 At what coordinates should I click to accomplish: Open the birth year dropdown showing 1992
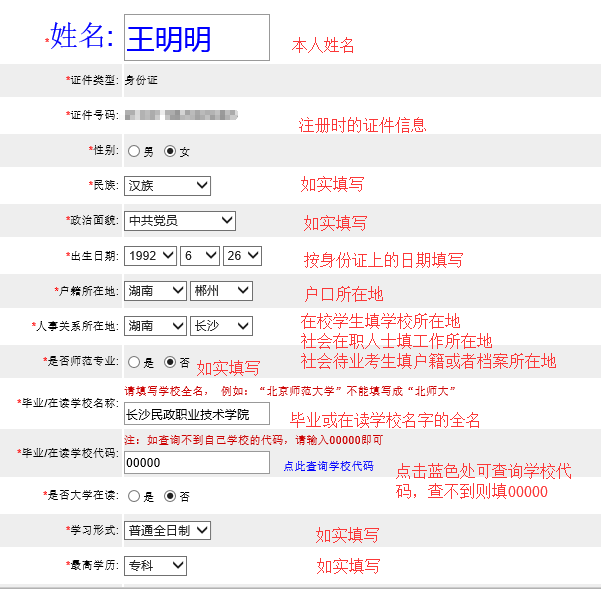pos(150,256)
